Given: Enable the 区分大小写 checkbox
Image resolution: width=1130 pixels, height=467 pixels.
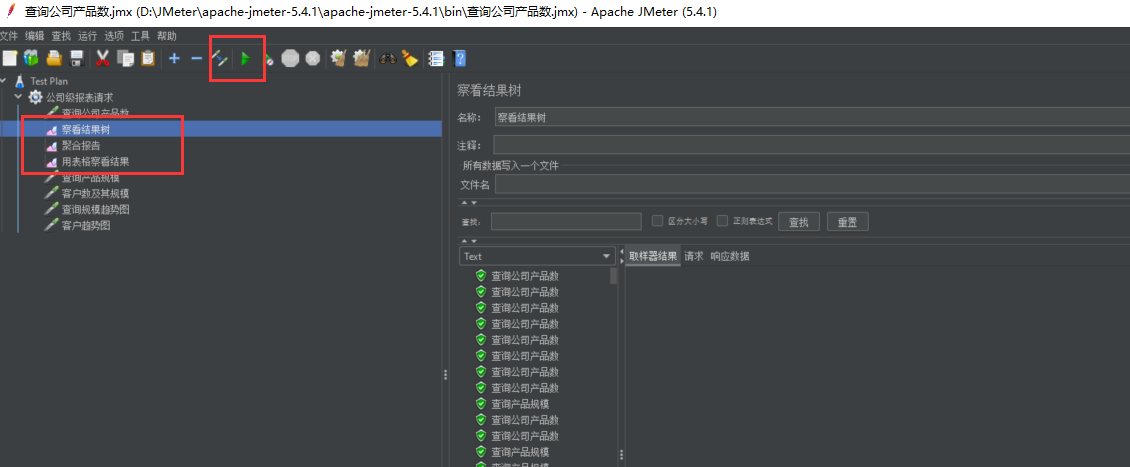Looking at the screenshot, I should [x=658, y=221].
